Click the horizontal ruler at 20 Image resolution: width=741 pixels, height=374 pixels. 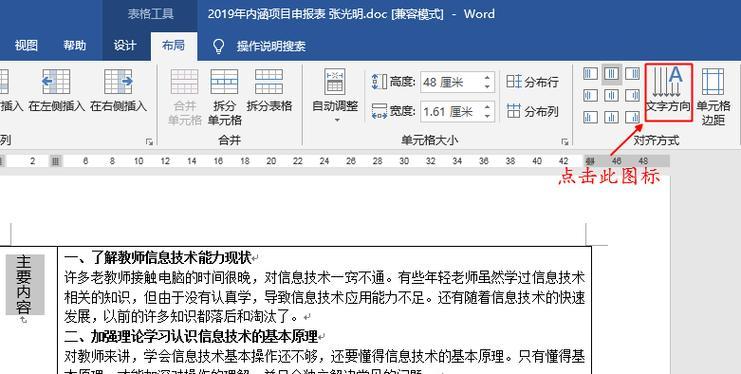tap(271, 161)
